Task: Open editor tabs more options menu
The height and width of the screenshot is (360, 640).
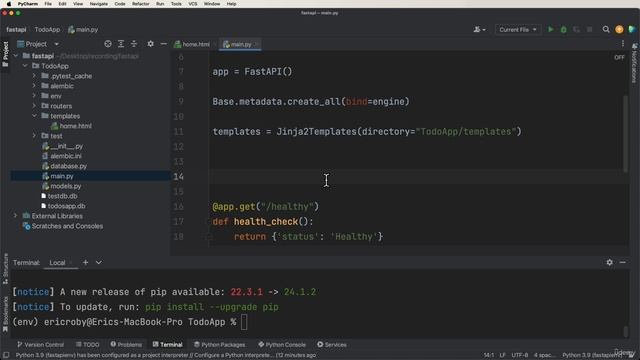Action: point(623,44)
